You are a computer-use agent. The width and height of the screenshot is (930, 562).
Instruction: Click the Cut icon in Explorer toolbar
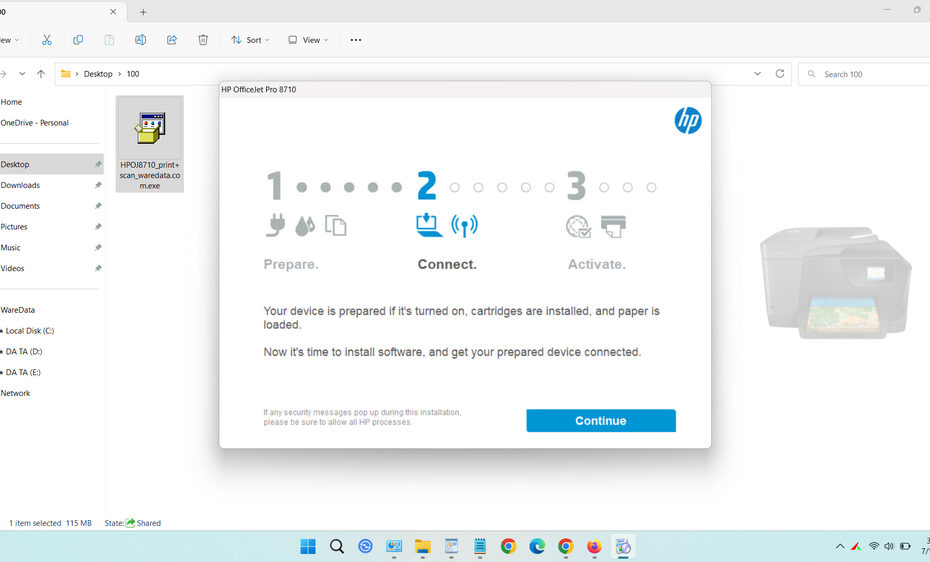[x=47, y=40]
